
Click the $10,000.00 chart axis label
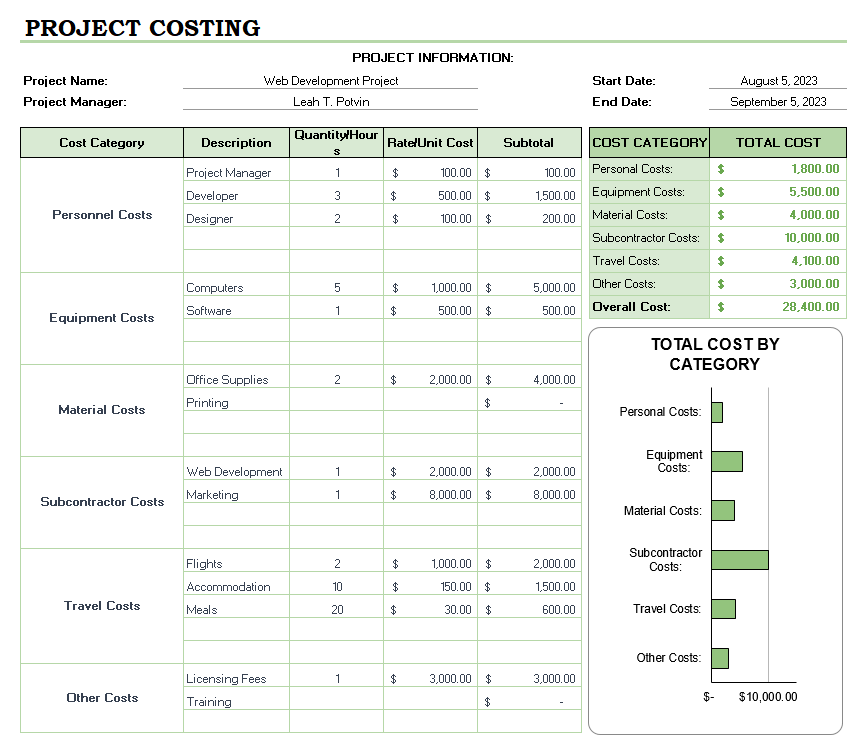coord(768,697)
